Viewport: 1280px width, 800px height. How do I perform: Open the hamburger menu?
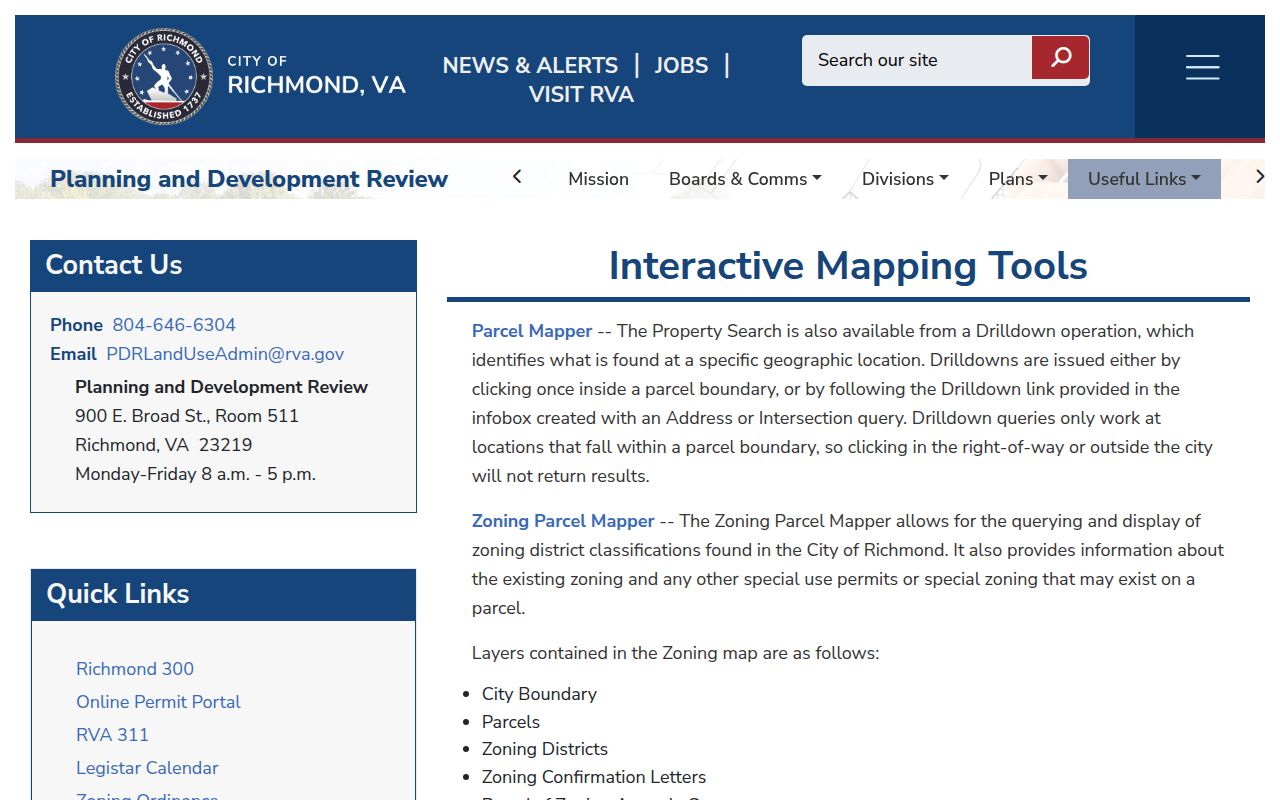tap(1202, 67)
